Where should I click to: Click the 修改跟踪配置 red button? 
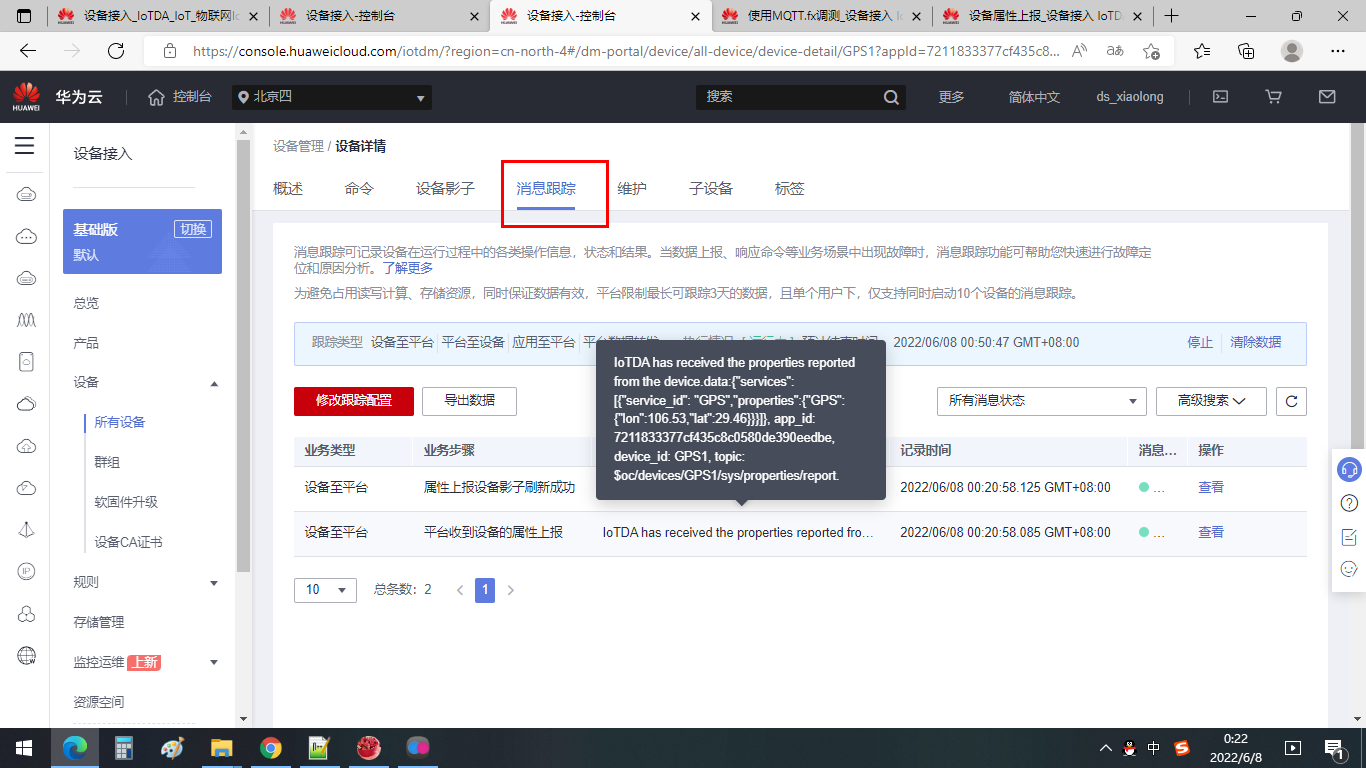pyautogui.click(x=354, y=401)
